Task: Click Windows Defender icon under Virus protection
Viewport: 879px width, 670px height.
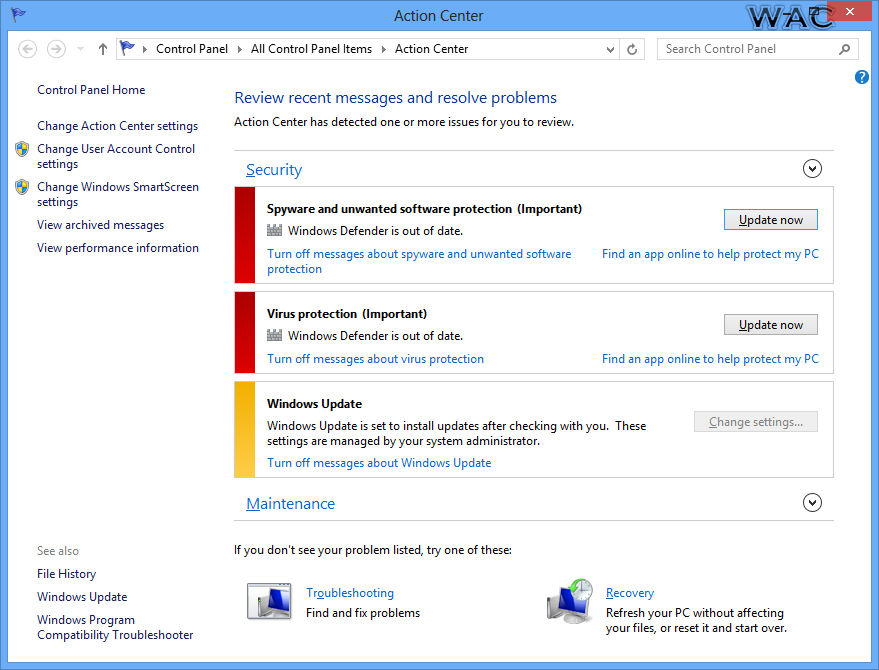Action: (274, 335)
